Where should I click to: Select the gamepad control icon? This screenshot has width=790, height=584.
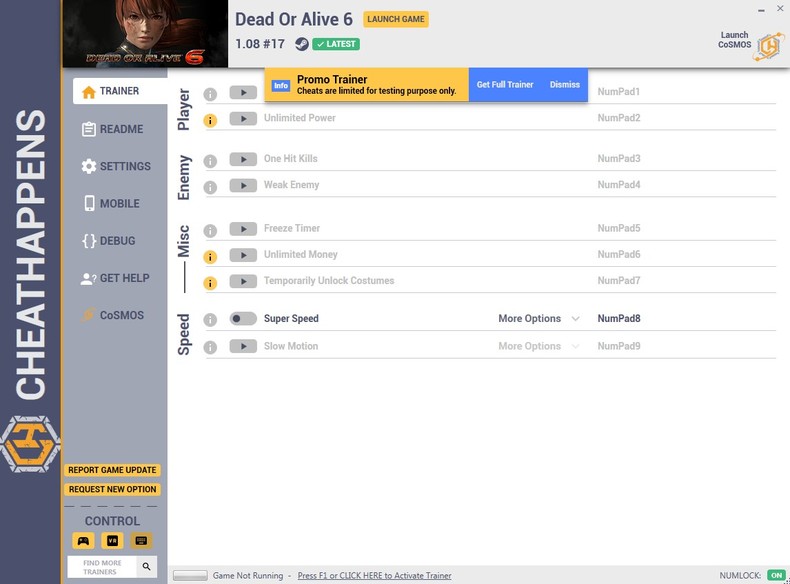tap(84, 541)
